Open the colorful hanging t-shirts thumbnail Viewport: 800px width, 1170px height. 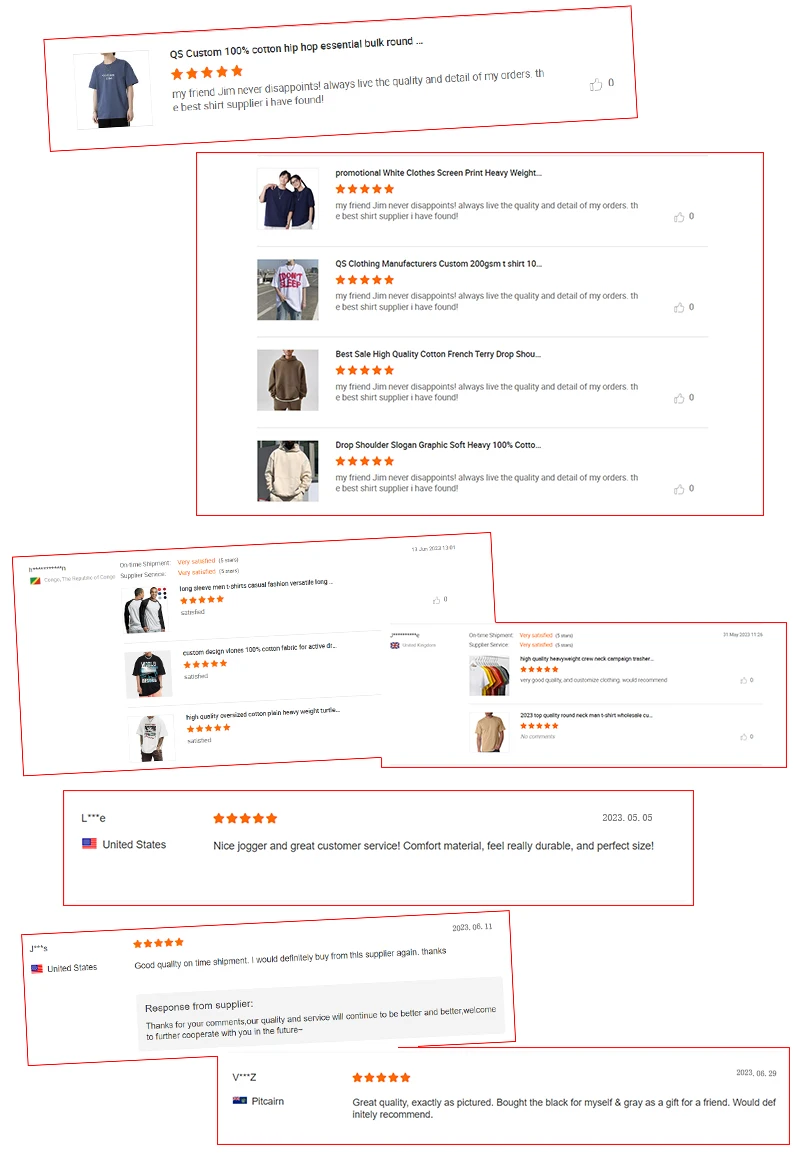[x=489, y=675]
